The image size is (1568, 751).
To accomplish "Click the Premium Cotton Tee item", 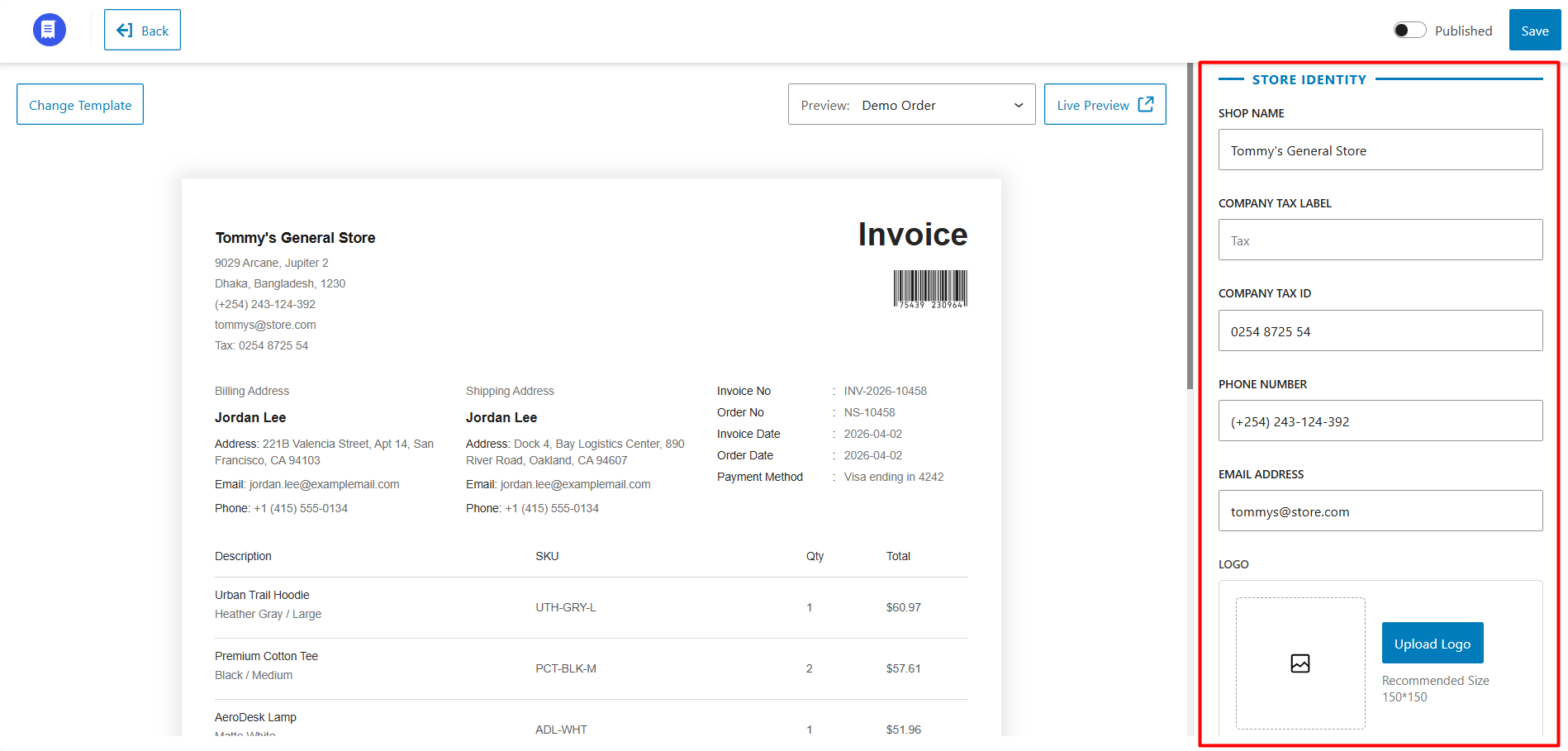I will point(266,656).
